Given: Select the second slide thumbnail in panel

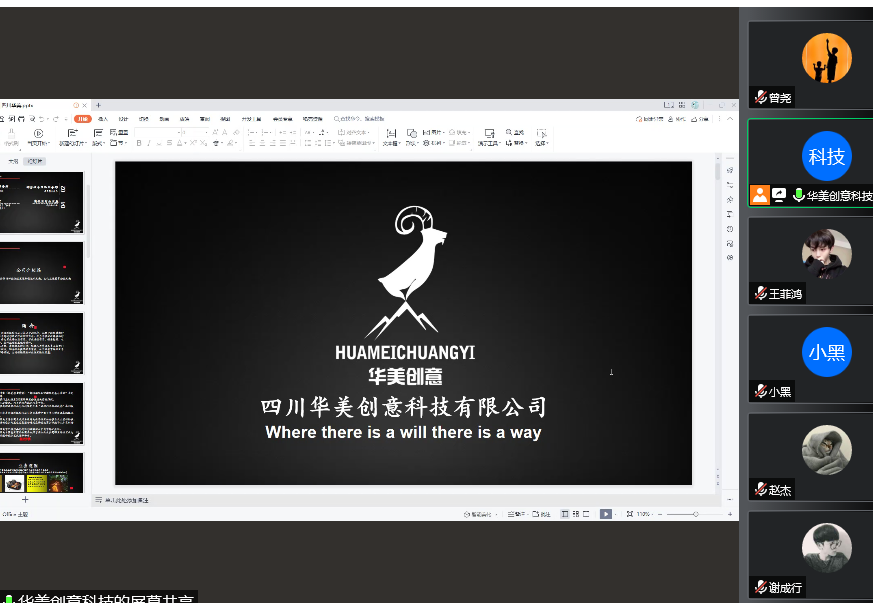Looking at the screenshot, I should point(41,272).
